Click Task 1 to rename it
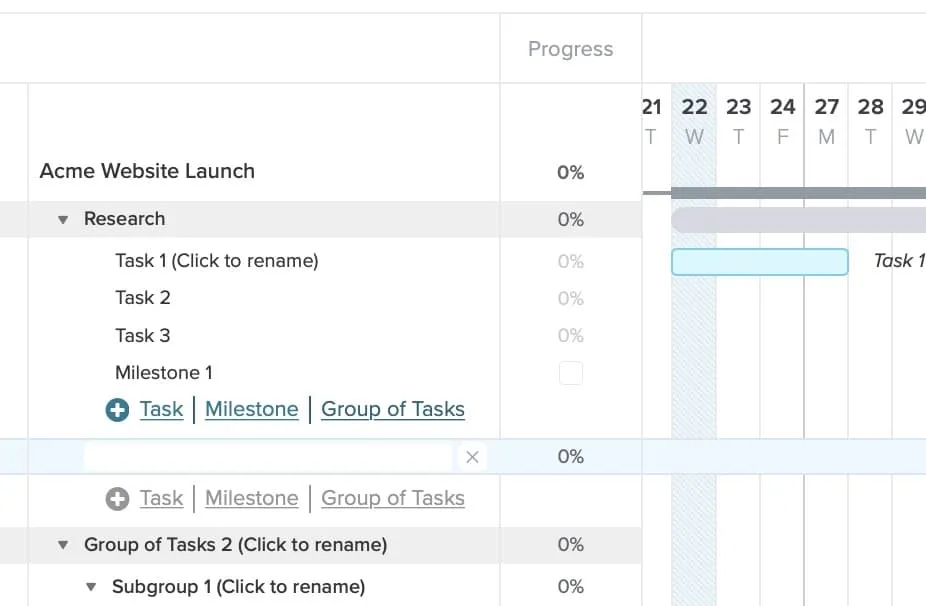This screenshot has height=606, width=926. pos(217,261)
